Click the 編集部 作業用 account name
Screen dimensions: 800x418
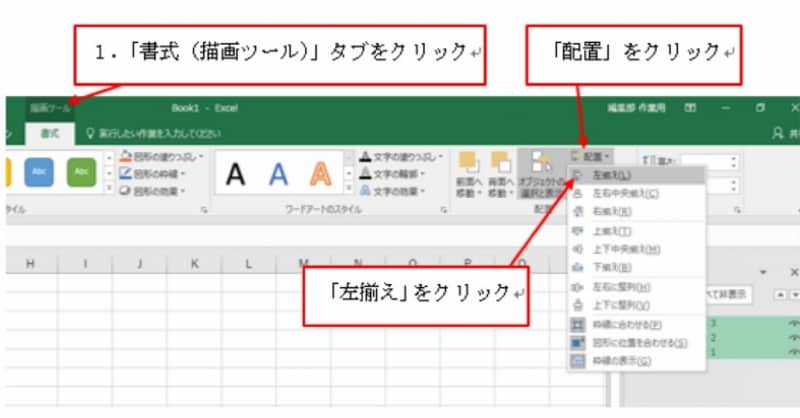636,108
